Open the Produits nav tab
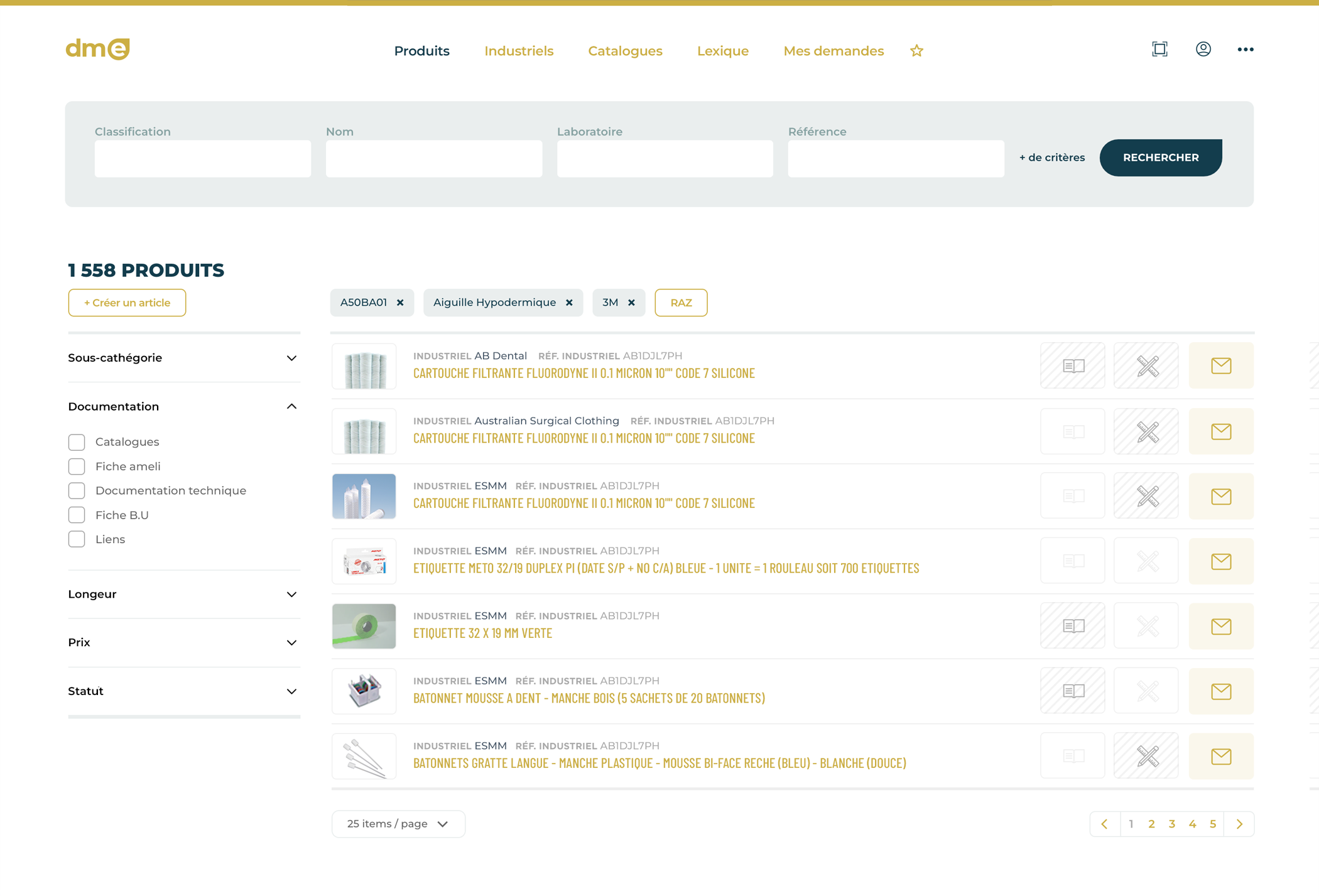The image size is (1319, 896). pos(421,51)
